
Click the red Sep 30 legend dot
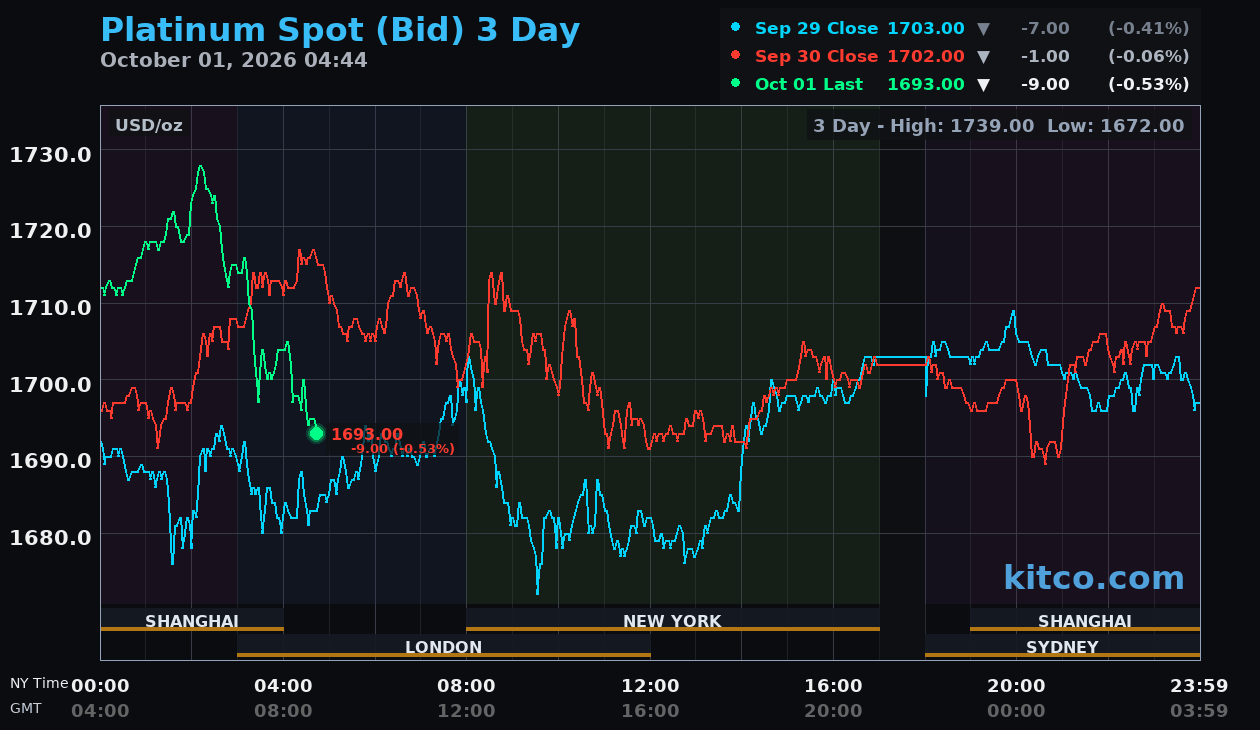(x=736, y=56)
